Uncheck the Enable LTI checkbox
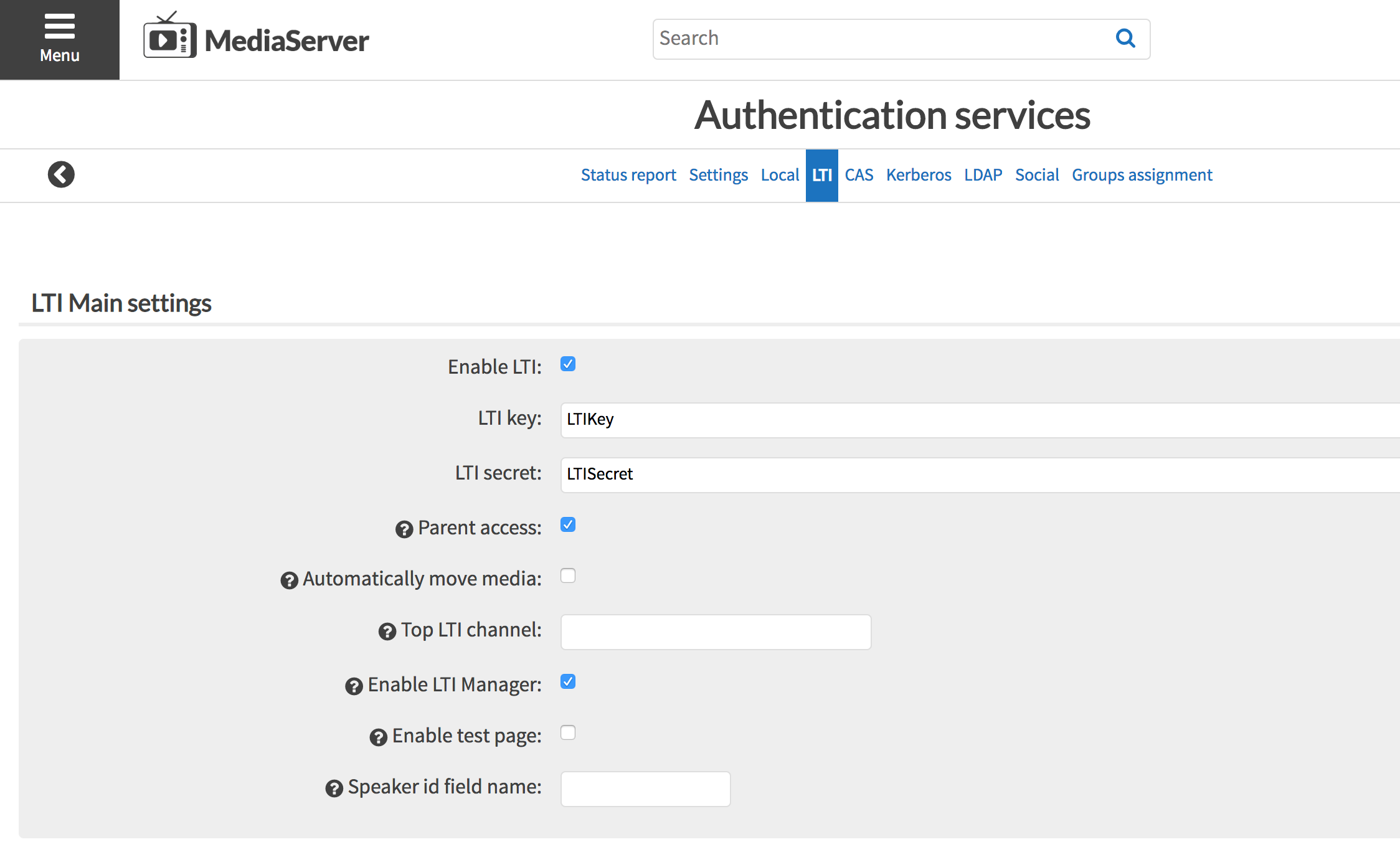 [567, 364]
